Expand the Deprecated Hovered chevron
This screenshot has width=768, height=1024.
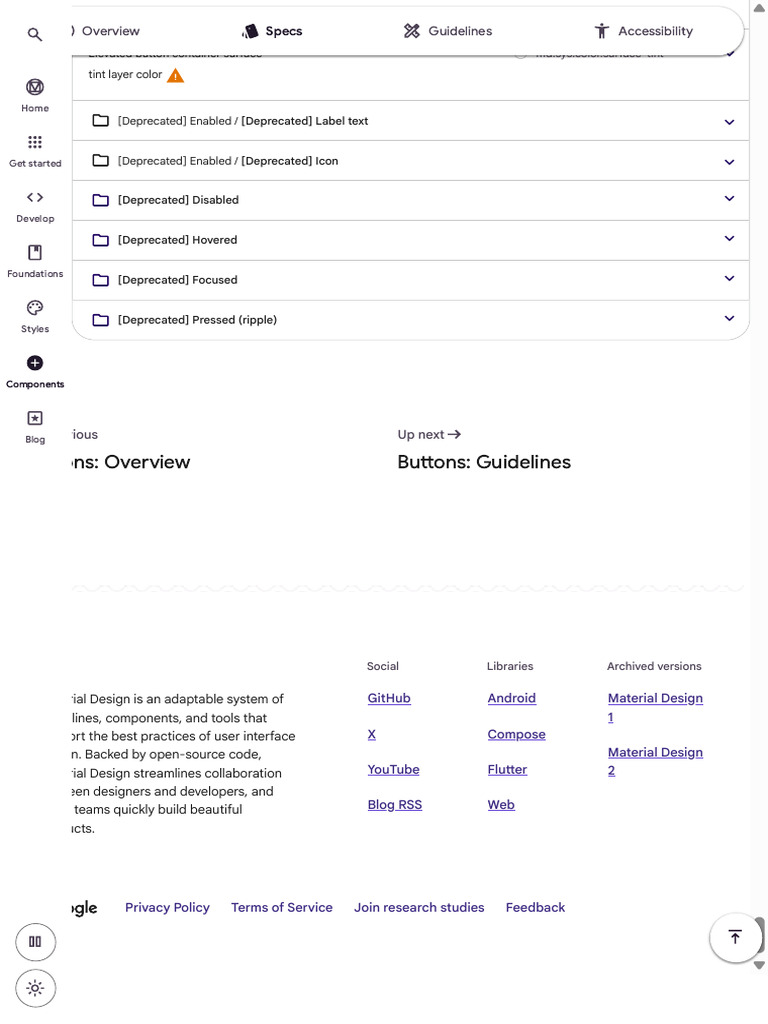(729, 238)
